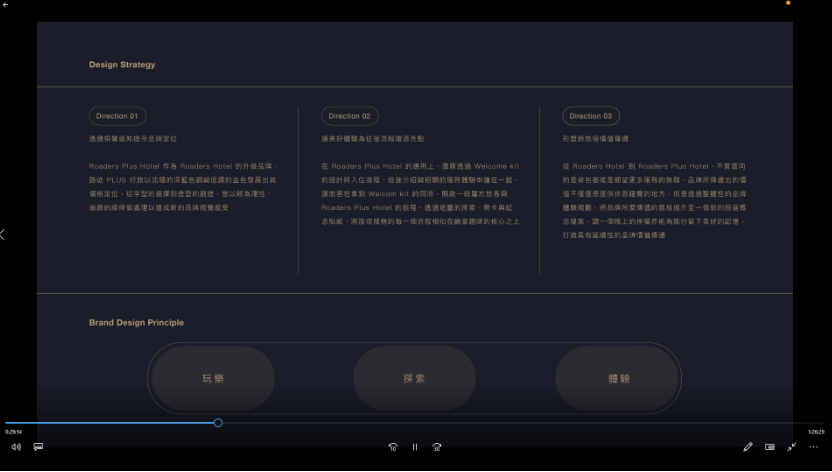Switch to mini player view

(x=769, y=447)
